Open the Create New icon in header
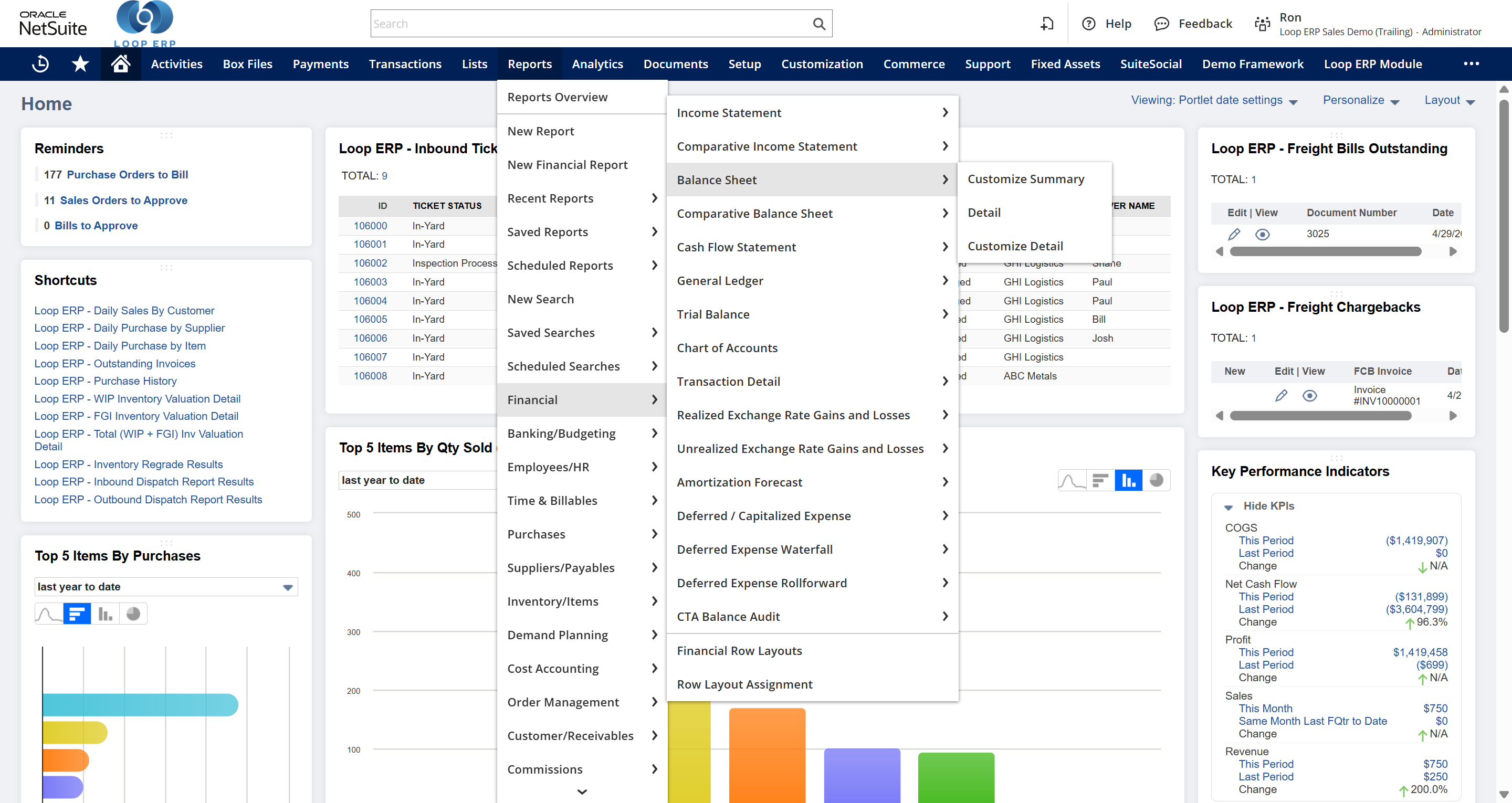 pos(1046,24)
